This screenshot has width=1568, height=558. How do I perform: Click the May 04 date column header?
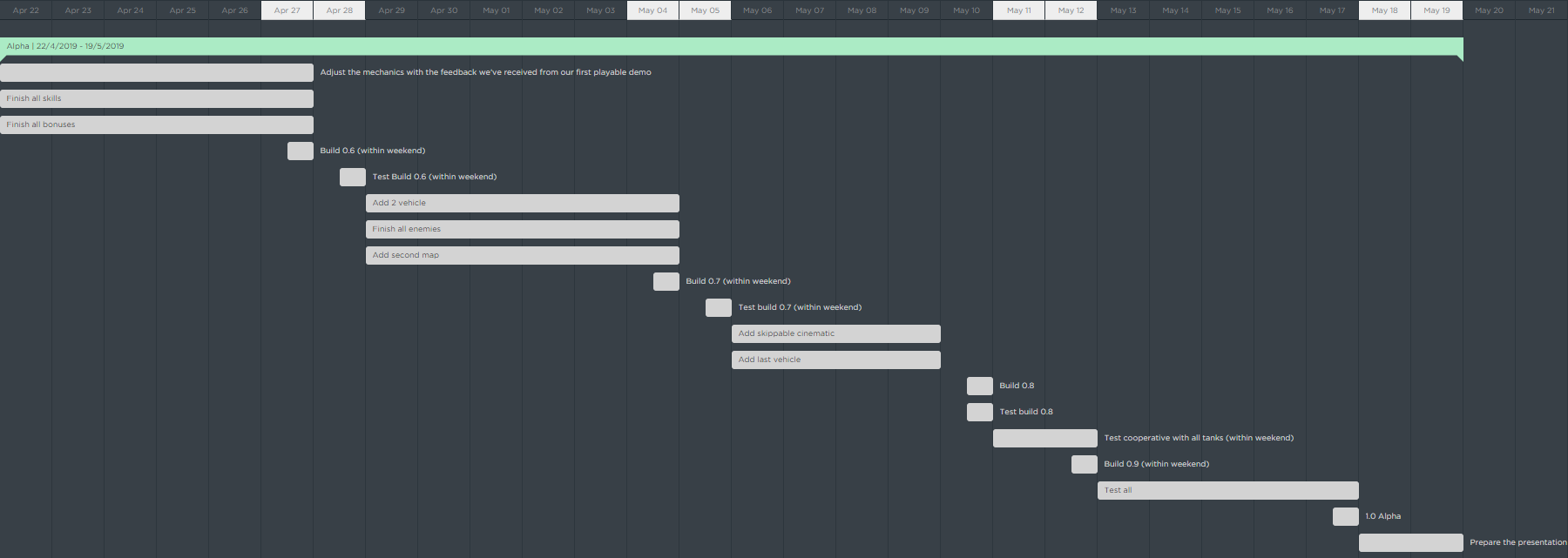[x=653, y=10]
